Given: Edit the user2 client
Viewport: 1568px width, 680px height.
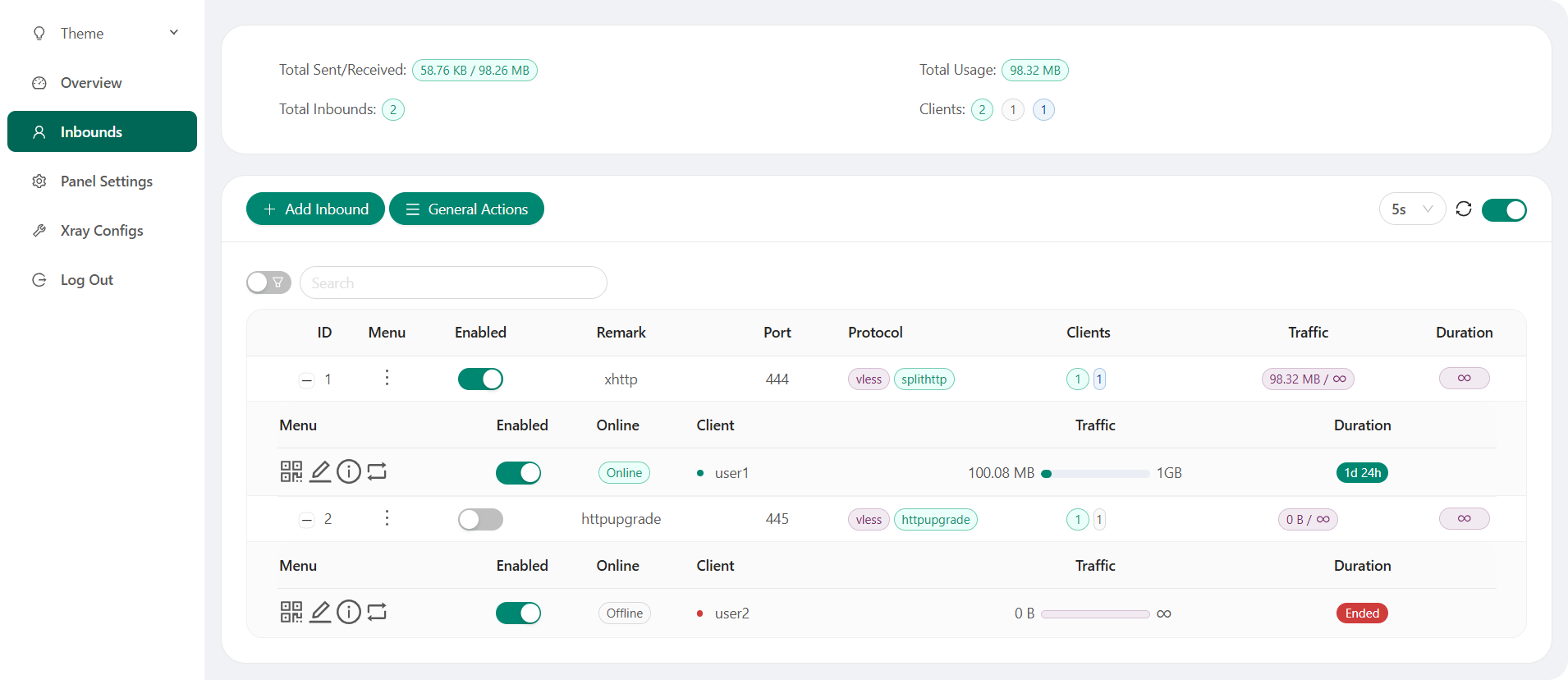Looking at the screenshot, I should [x=320, y=612].
